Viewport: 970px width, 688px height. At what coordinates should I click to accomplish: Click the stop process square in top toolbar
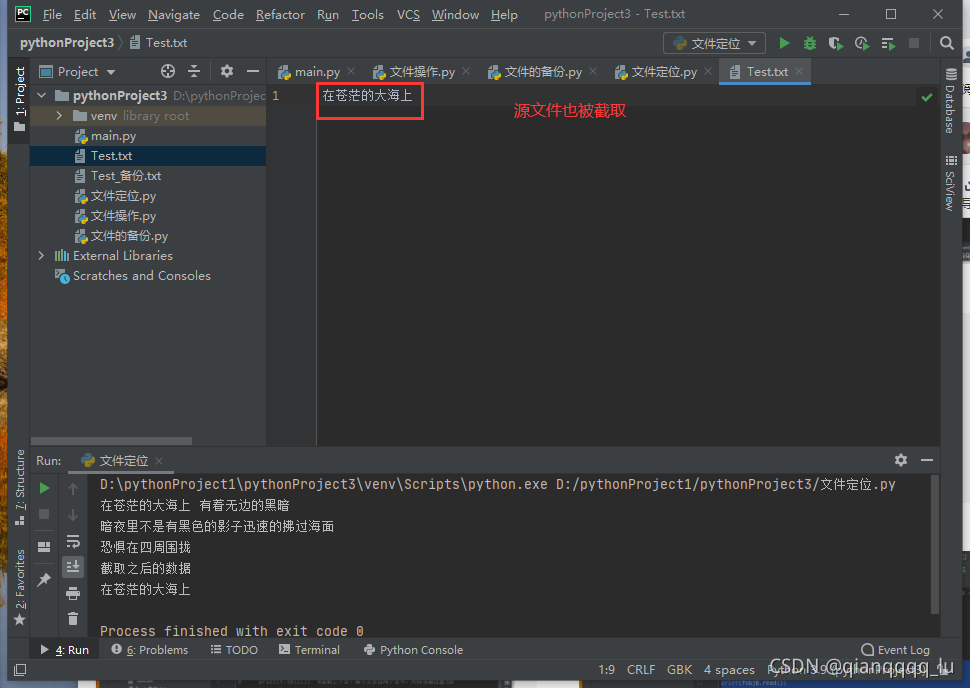(x=914, y=43)
